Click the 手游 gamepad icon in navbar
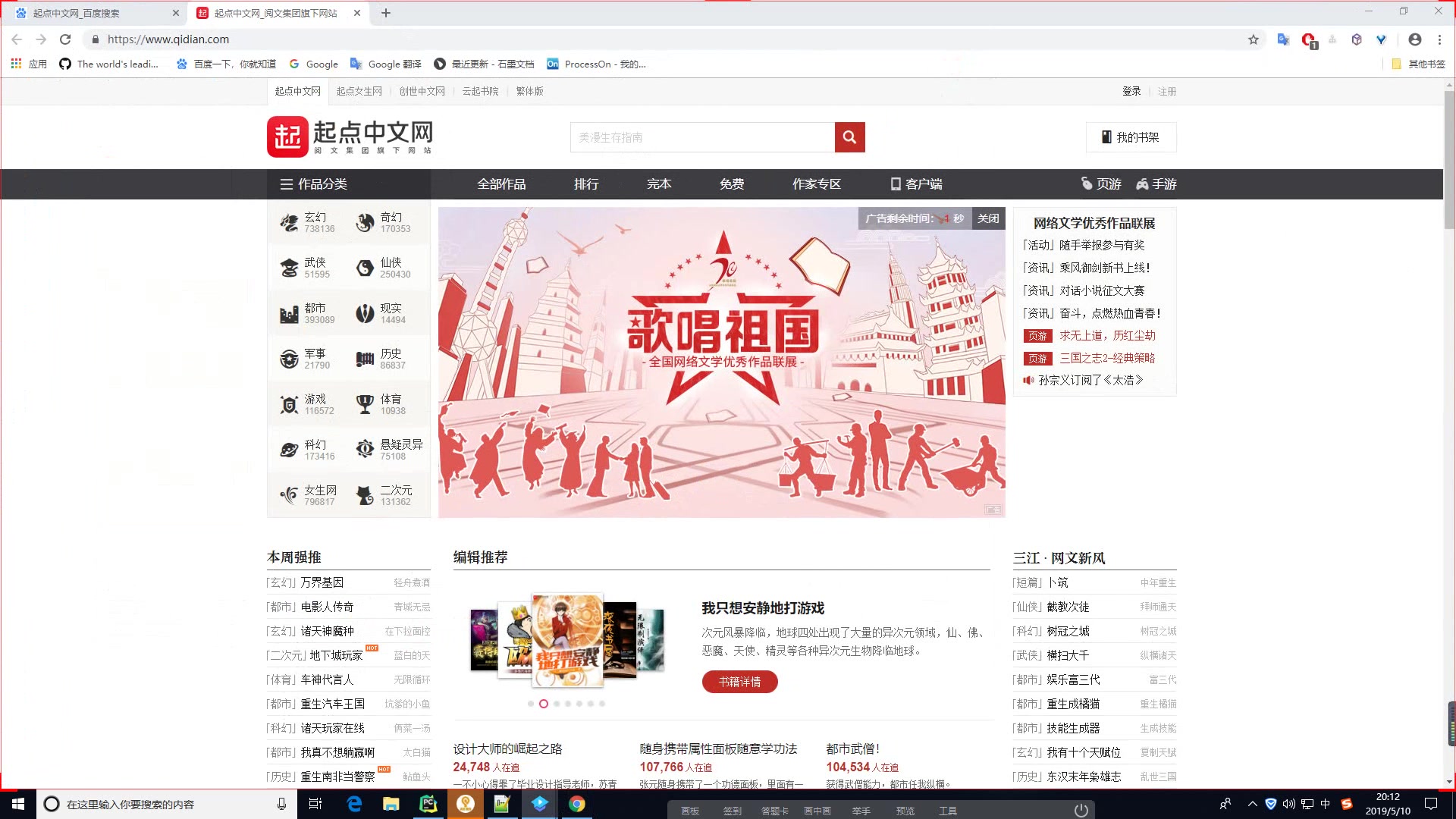This screenshot has width=1456, height=819. click(x=1142, y=184)
